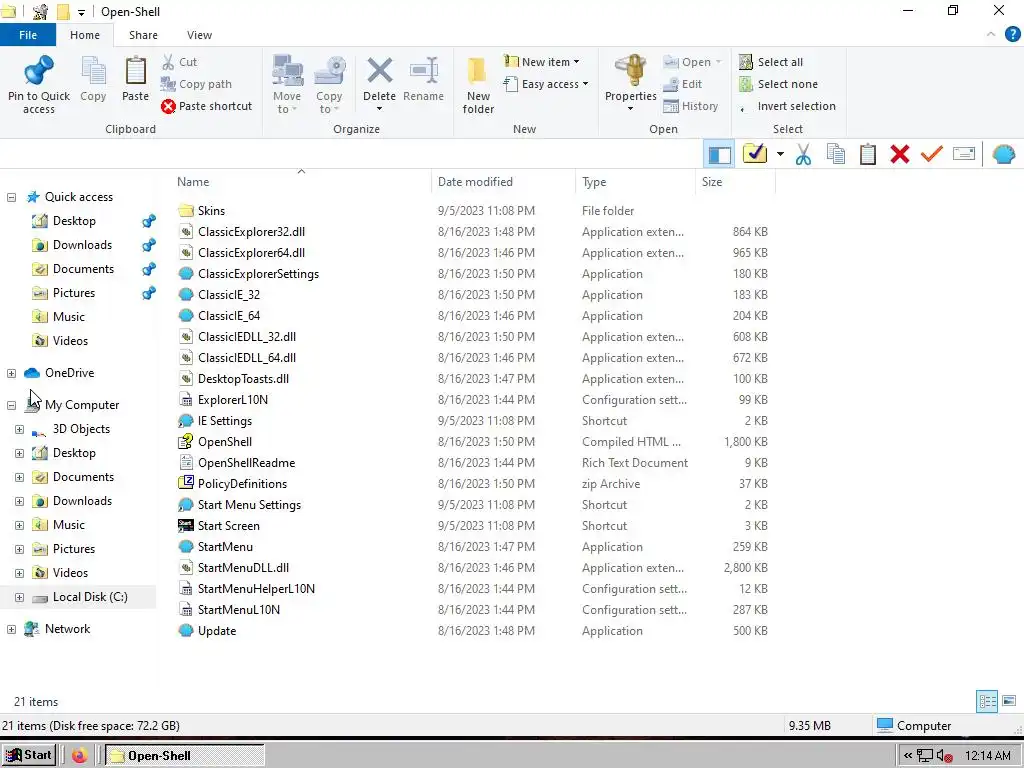Image resolution: width=1024 pixels, height=768 pixels.
Task: Sort by the Name column header
Action: click(301, 182)
